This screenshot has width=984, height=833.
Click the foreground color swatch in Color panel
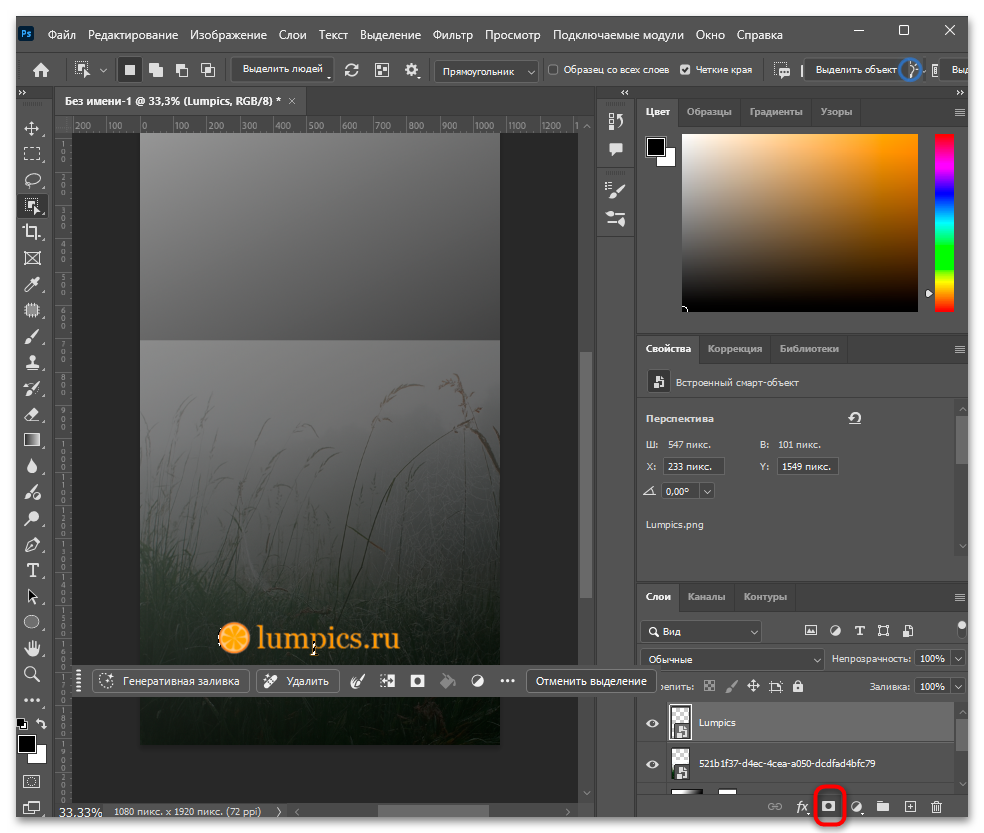tap(656, 147)
